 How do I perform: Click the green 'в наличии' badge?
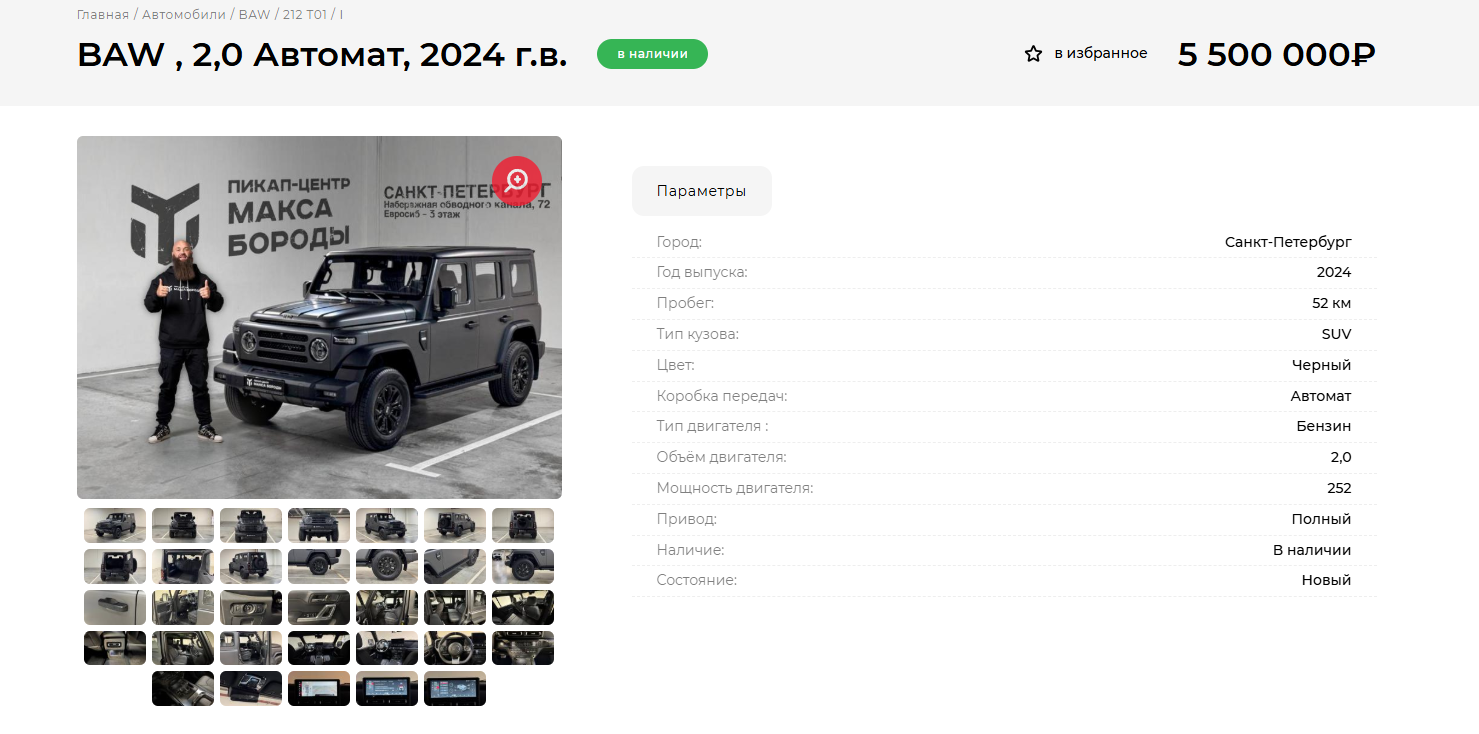[x=652, y=54]
